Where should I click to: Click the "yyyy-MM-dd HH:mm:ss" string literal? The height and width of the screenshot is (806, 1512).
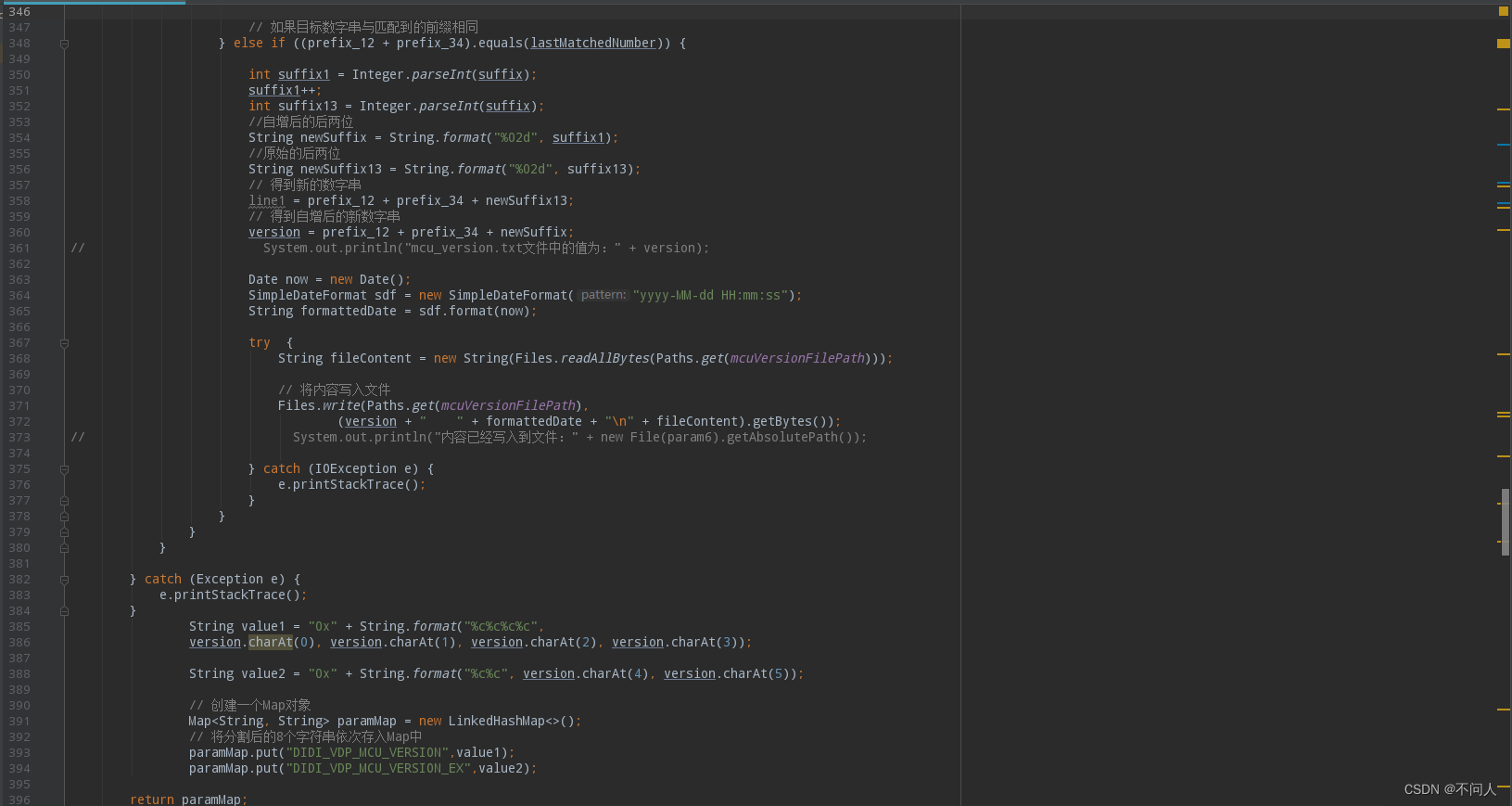(x=711, y=296)
